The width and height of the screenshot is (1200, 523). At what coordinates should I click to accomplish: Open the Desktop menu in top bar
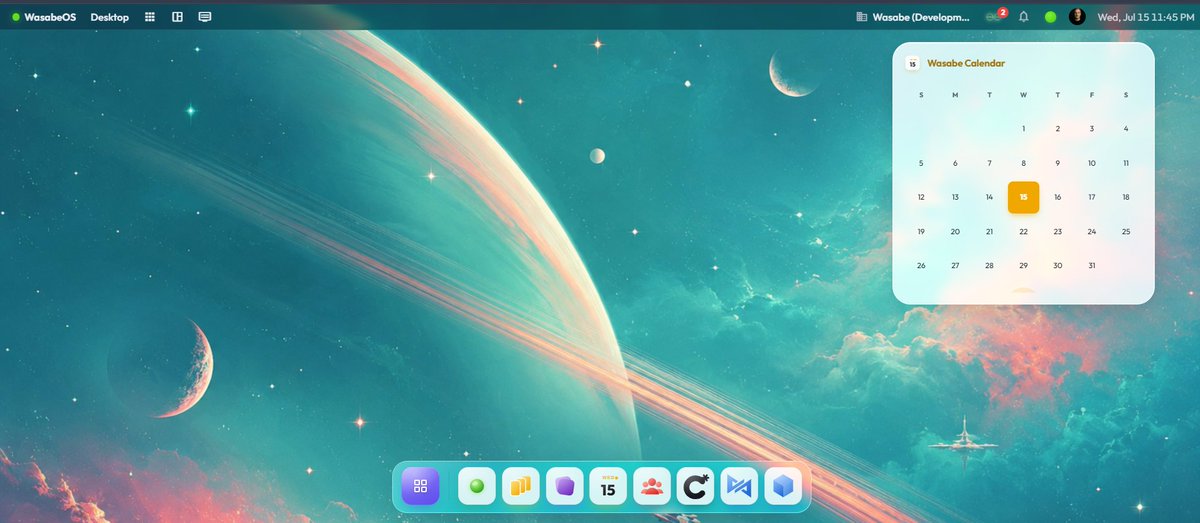[x=110, y=17]
